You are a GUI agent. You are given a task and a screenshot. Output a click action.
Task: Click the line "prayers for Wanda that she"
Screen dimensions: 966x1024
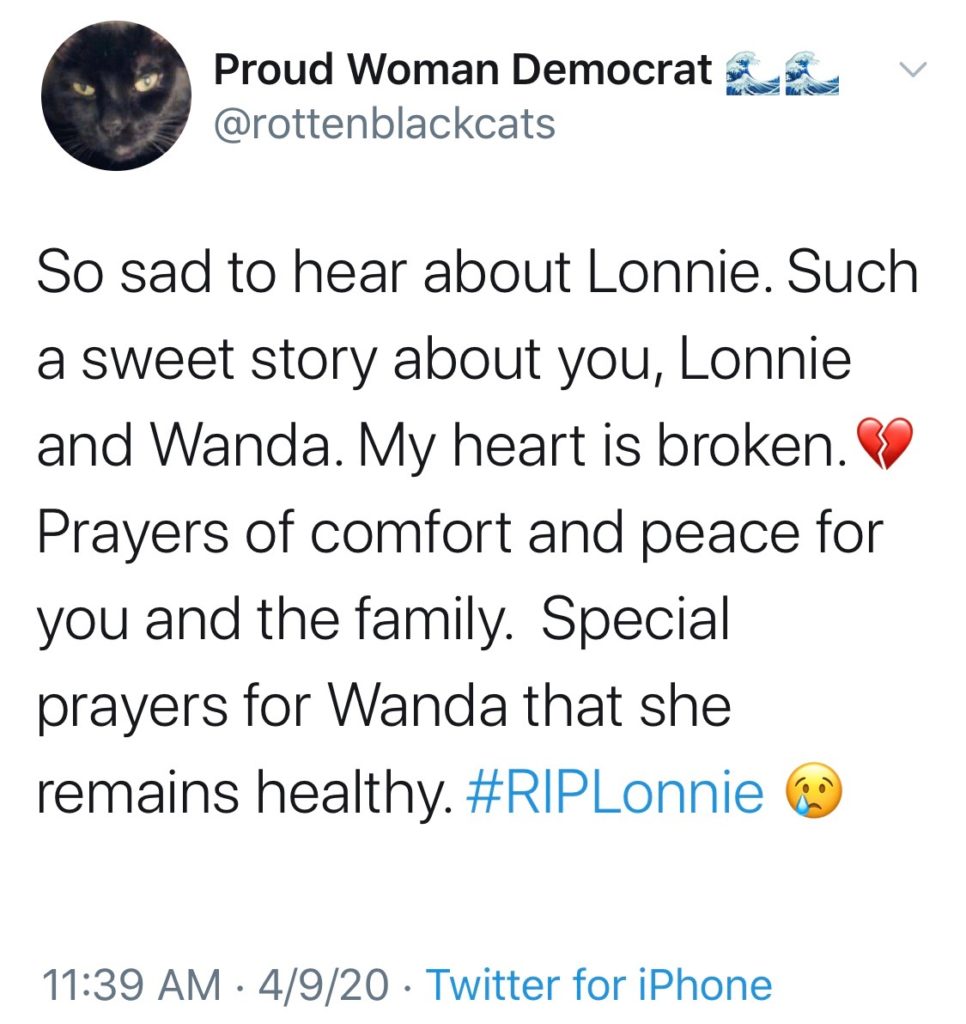click(x=383, y=707)
